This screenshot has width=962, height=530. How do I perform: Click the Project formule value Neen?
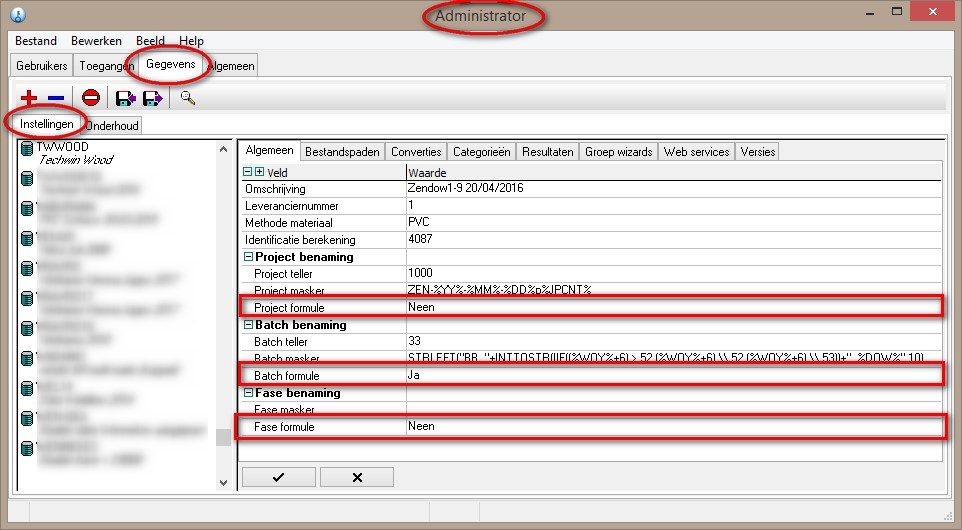421,307
